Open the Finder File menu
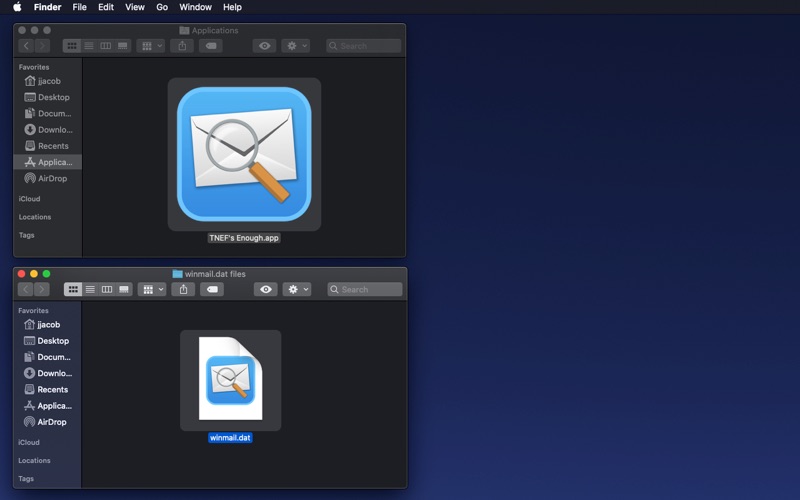This screenshot has height=500, width=800. 79,7
